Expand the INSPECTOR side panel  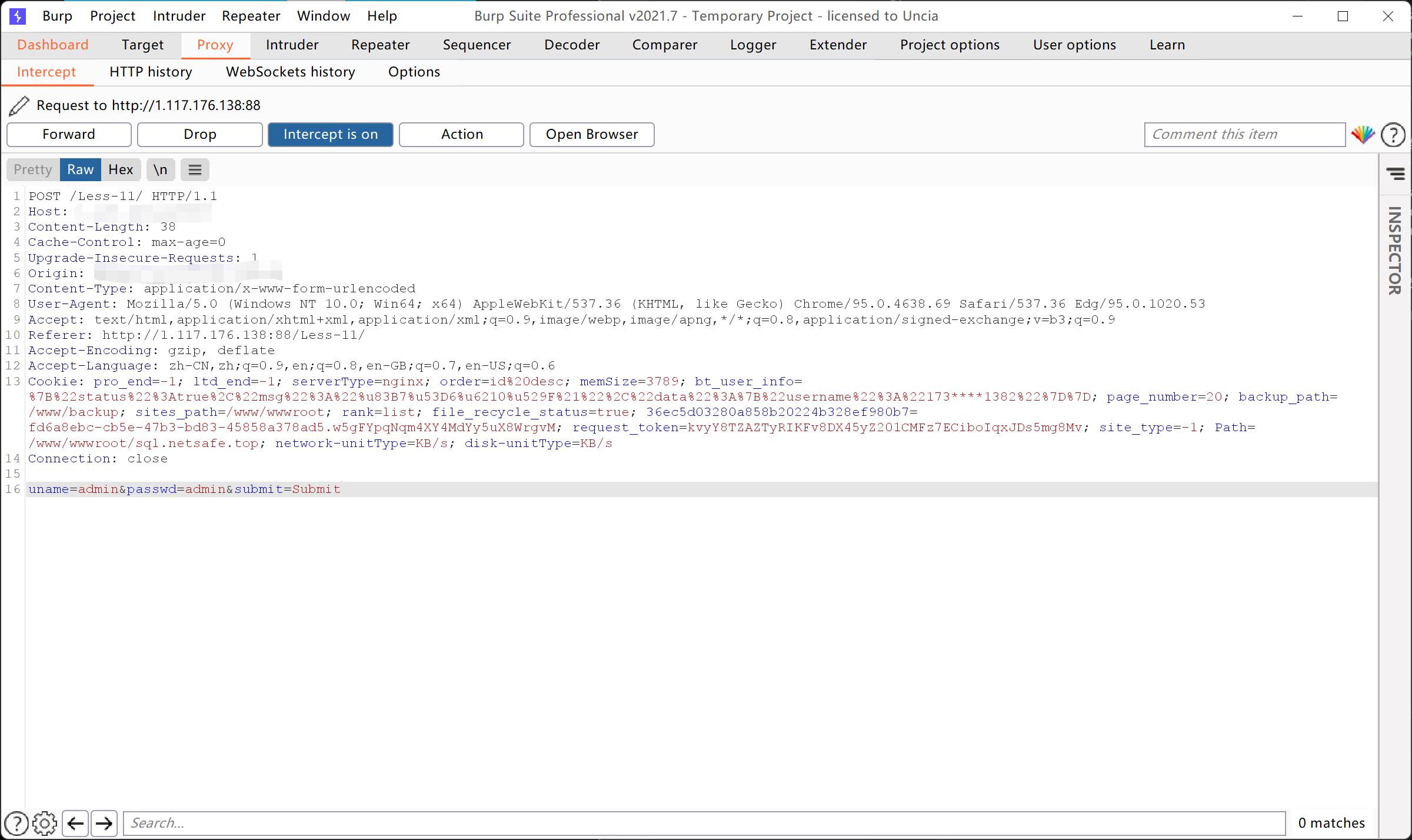[1394, 250]
